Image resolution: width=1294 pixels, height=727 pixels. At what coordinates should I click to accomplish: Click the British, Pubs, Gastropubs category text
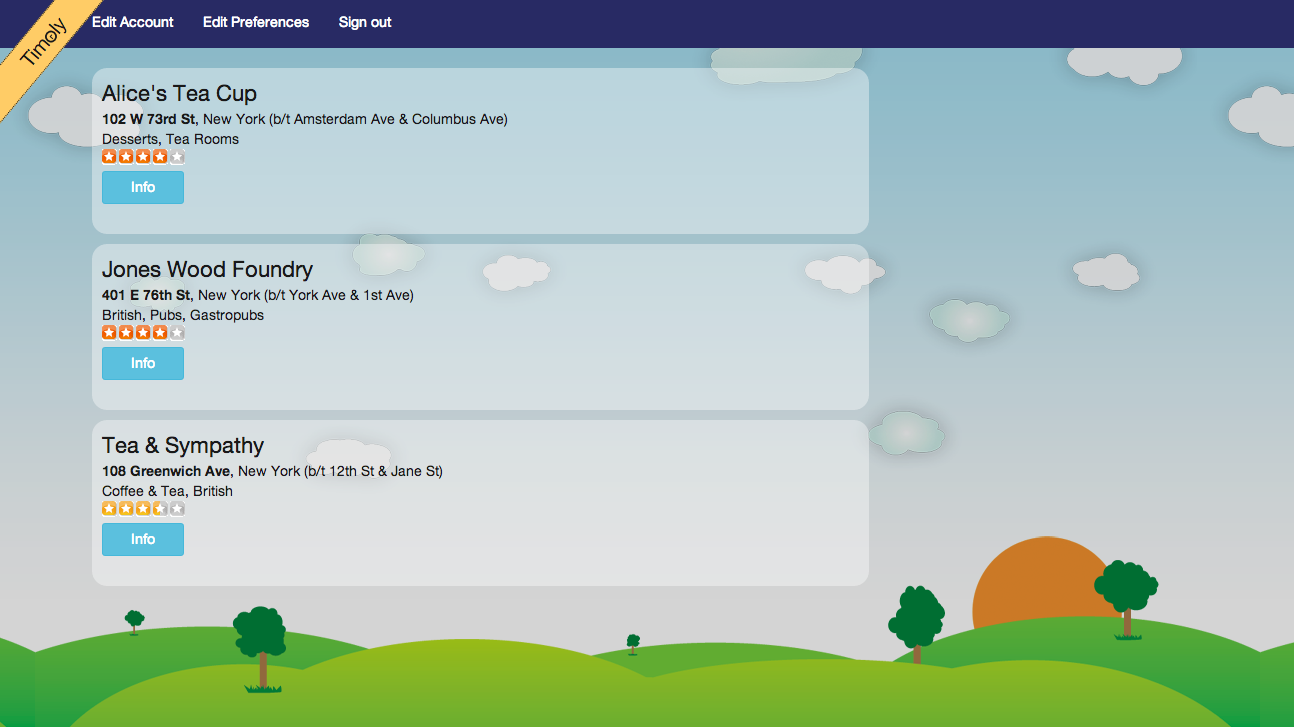click(183, 315)
